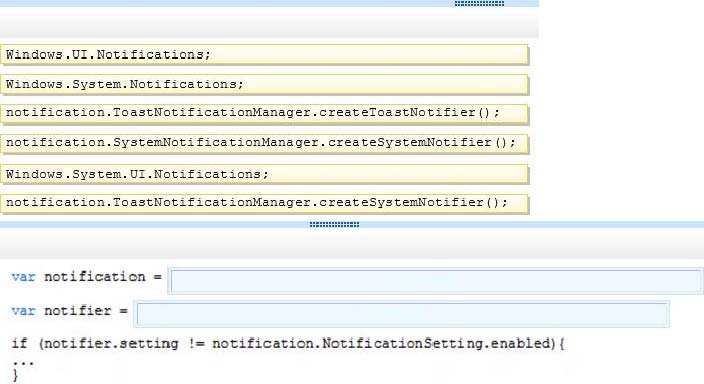
Task: Select the Windows.System.UI.Notifications; code block
Action: coord(264,174)
